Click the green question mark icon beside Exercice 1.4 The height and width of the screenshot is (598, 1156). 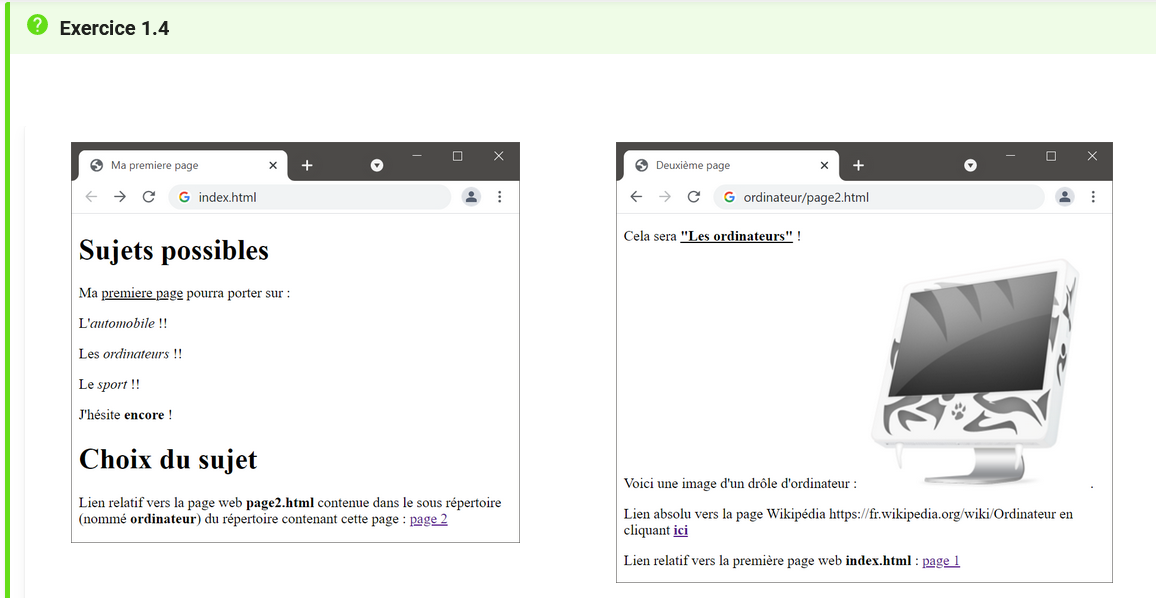37,26
